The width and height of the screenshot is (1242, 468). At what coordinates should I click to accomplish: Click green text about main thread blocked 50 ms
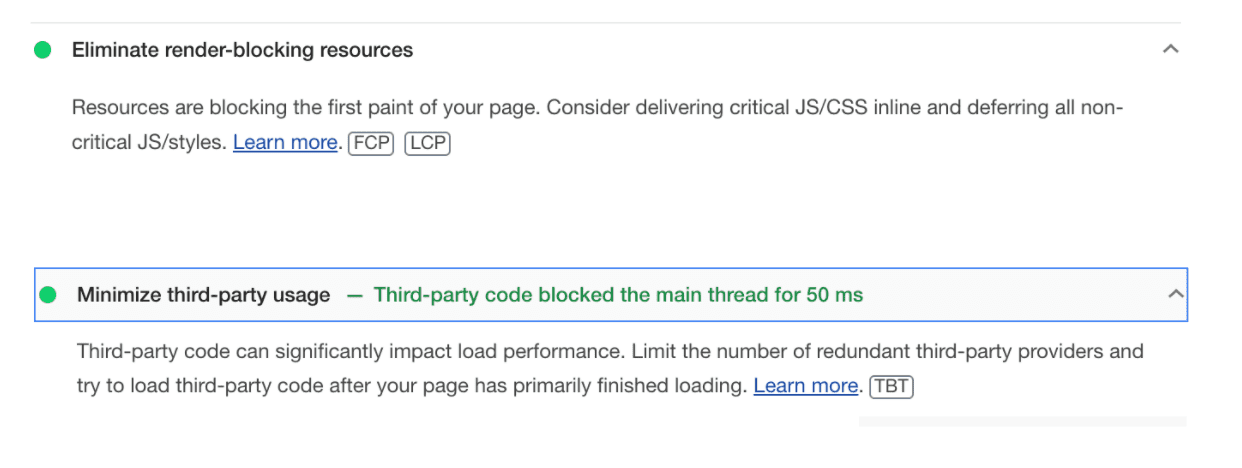point(618,295)
